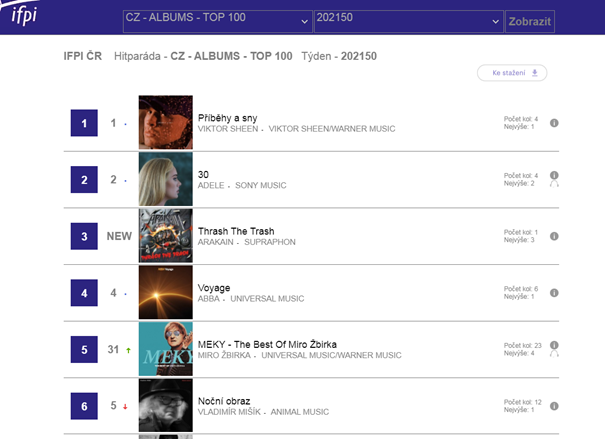Click green up arrow in MEKY row
Viewport: 605px width, 439px height.
tap(128, 350)
